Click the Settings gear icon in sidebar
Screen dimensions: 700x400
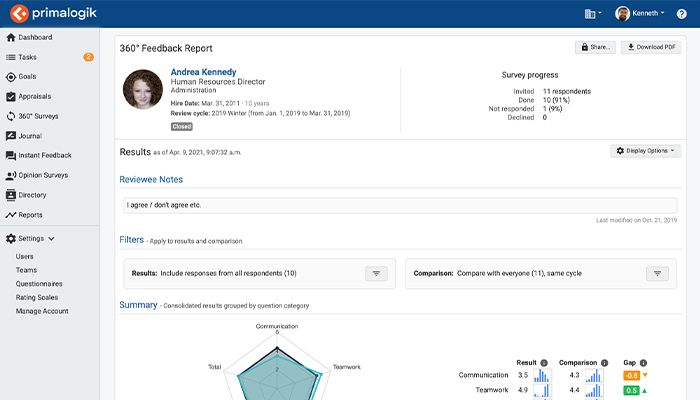[x=11, y=239]
